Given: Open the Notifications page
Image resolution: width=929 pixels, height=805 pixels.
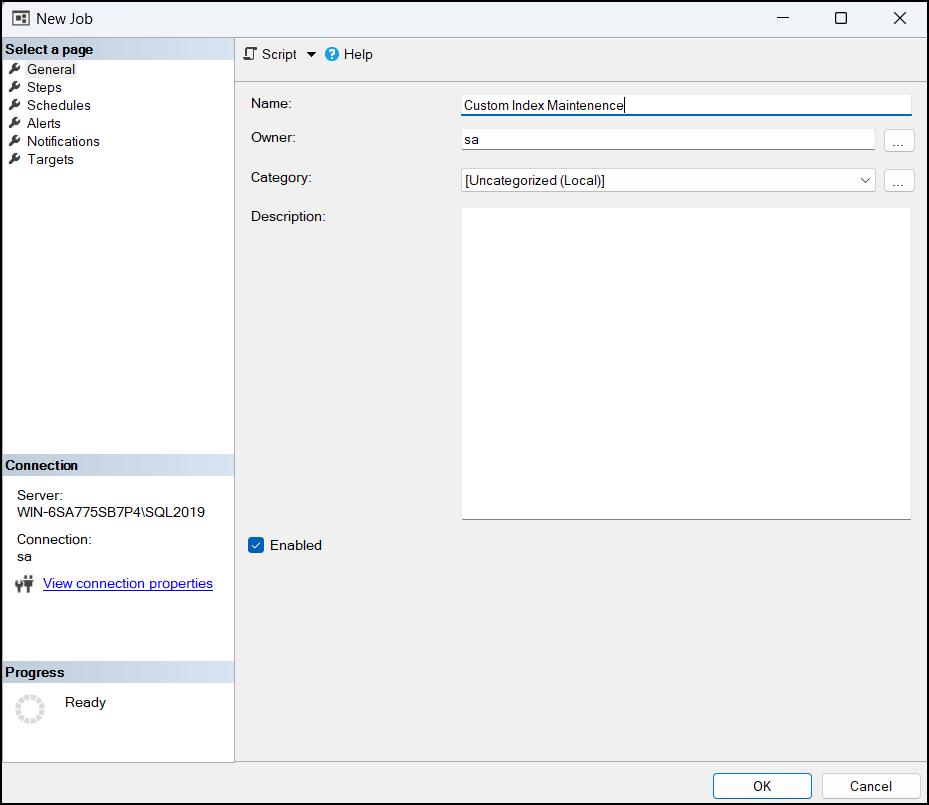Looking at the screenshot, I should click(63, 141).
